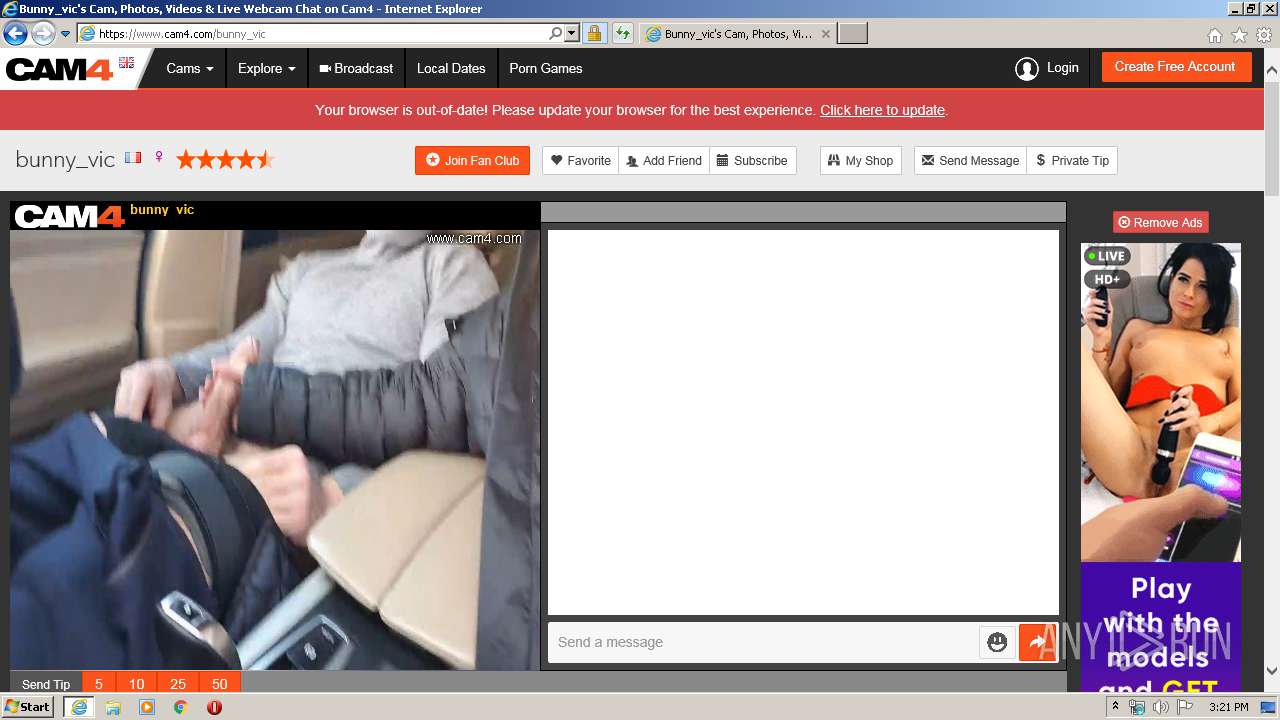The width and height of the screenshot is (1280, 720).
Task: Go back using the browser Back arrow
Action: tap(15, 33)
